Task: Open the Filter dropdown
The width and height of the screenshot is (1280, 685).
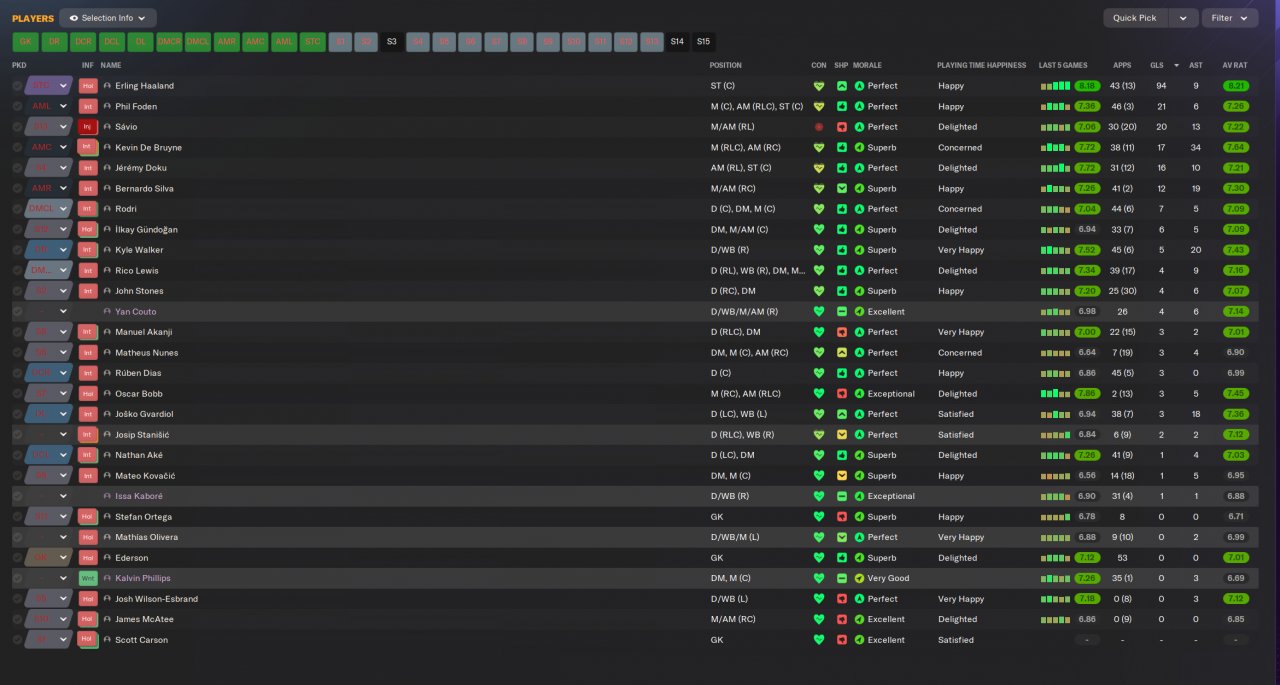Action: pyautogui.click(x=1230, y=18)
